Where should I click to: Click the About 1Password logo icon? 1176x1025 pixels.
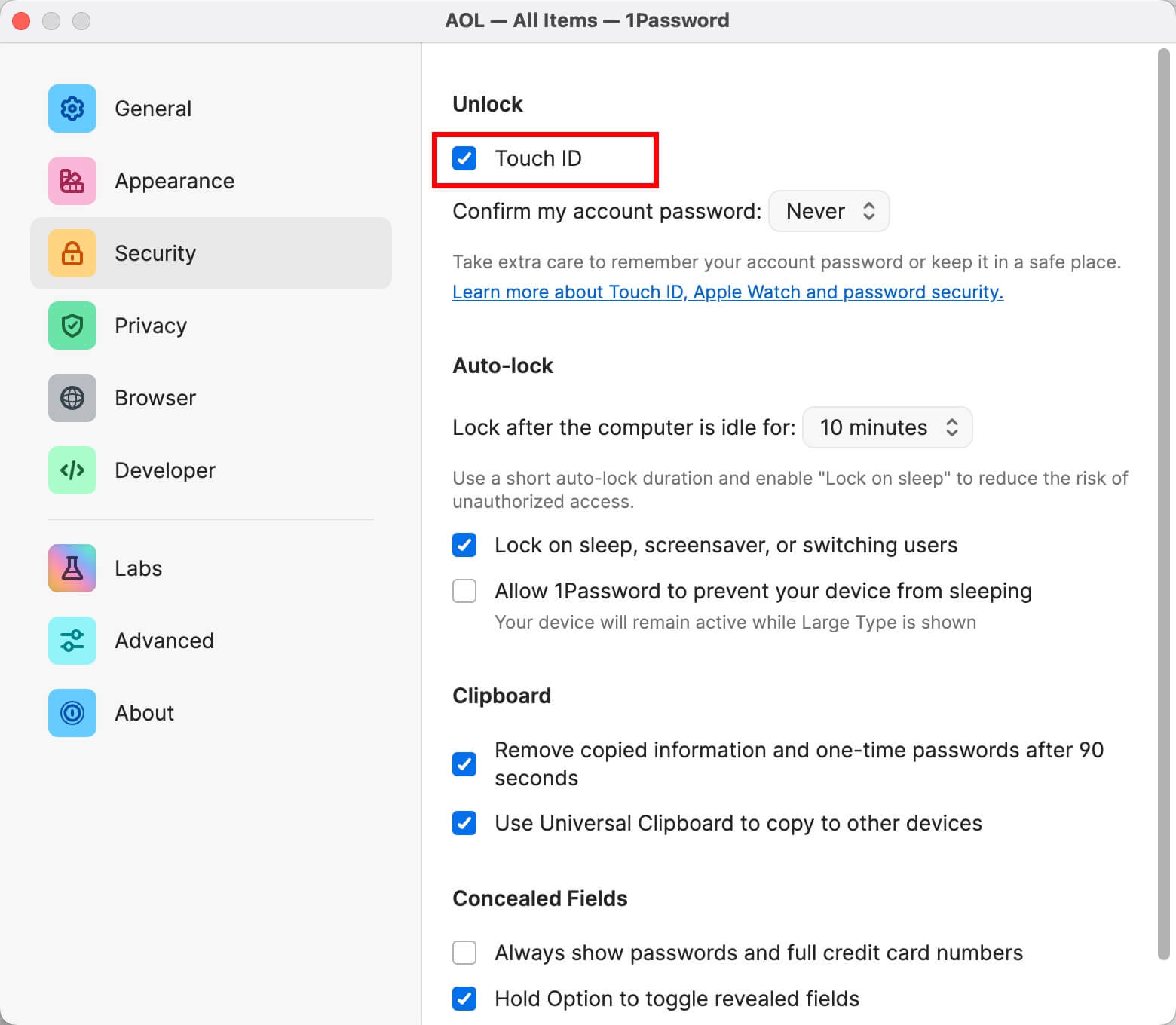72,713
